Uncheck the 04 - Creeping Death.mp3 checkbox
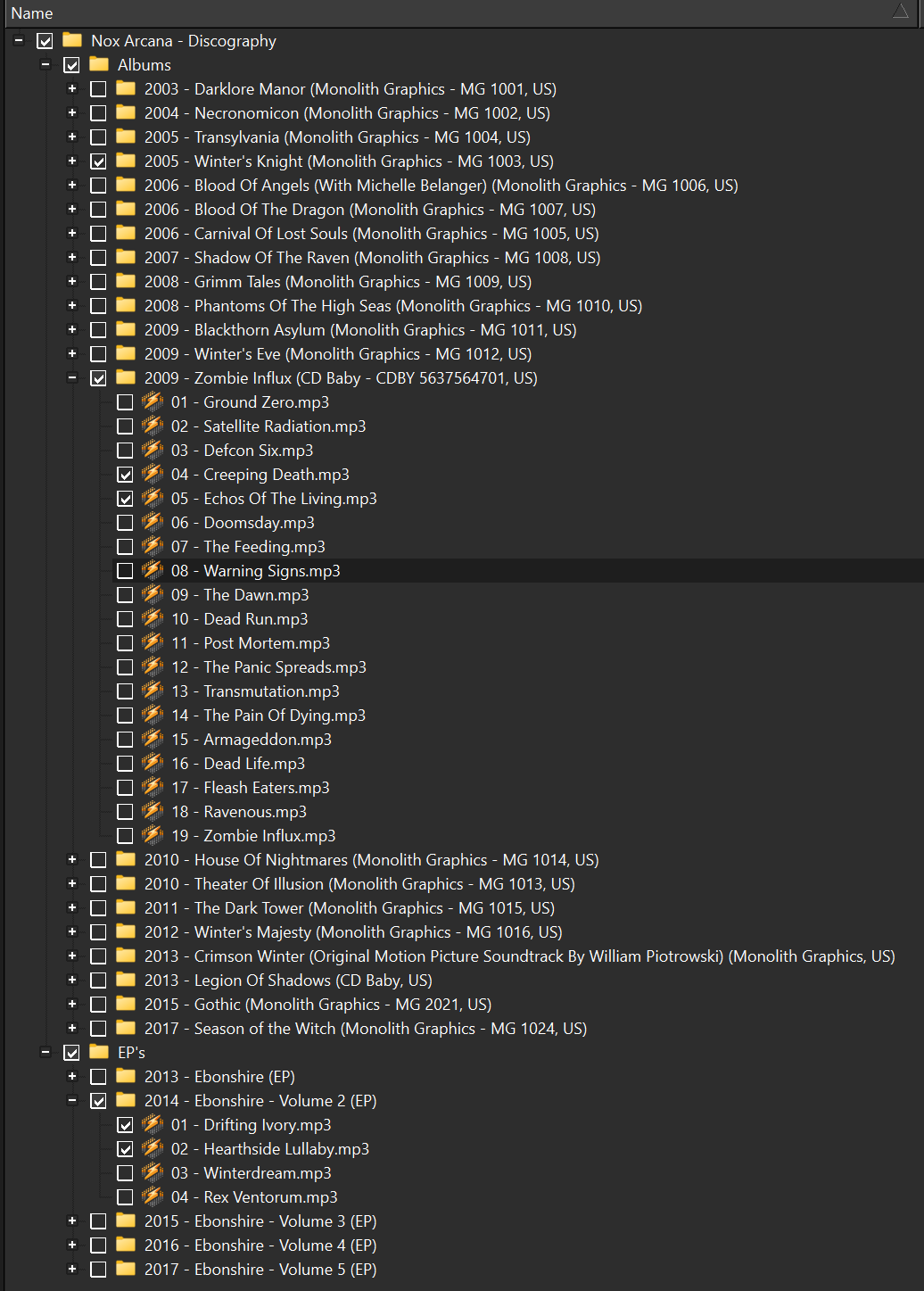 [x=125, y=475]
